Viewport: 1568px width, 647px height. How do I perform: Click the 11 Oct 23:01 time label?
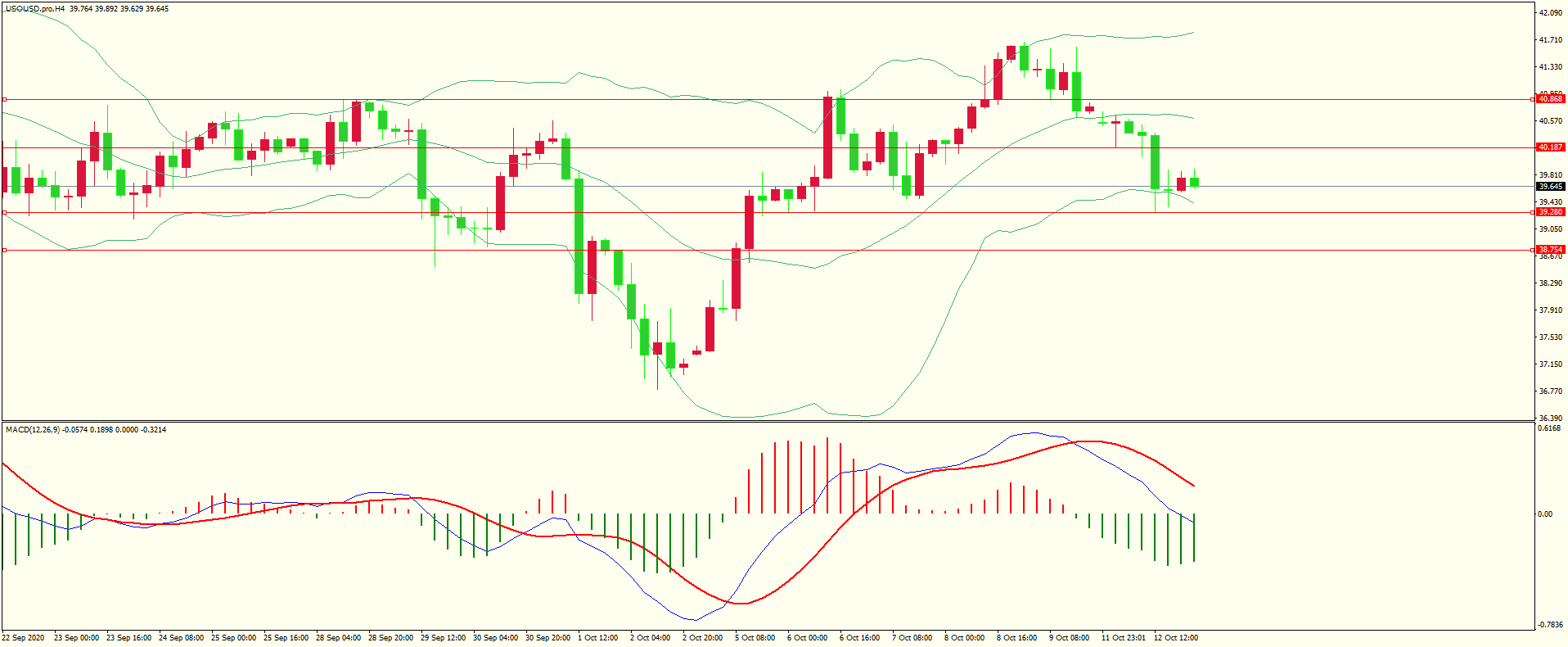[x=1124, y=638]
